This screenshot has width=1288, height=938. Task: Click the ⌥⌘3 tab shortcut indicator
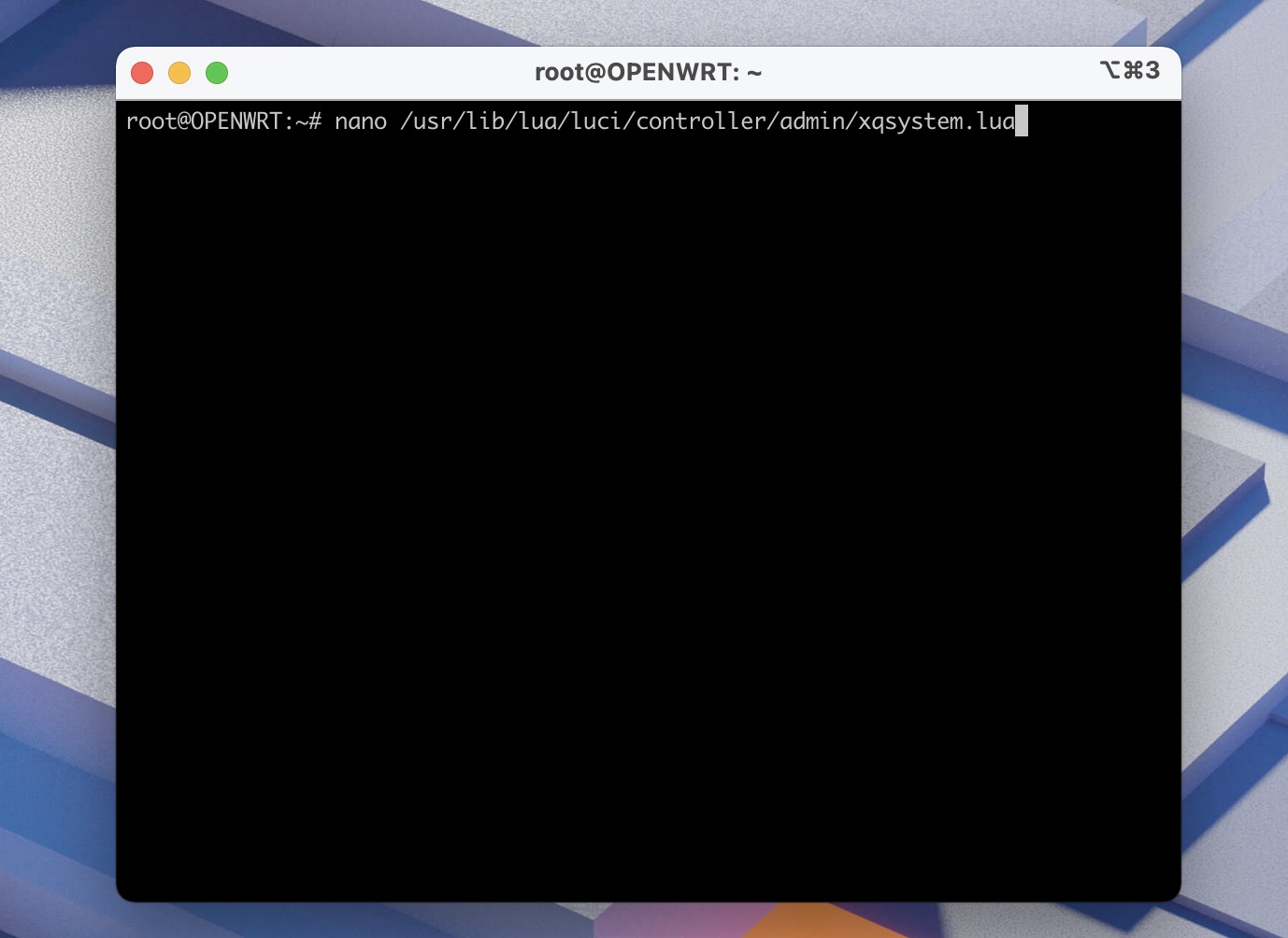pos(1130,70)
